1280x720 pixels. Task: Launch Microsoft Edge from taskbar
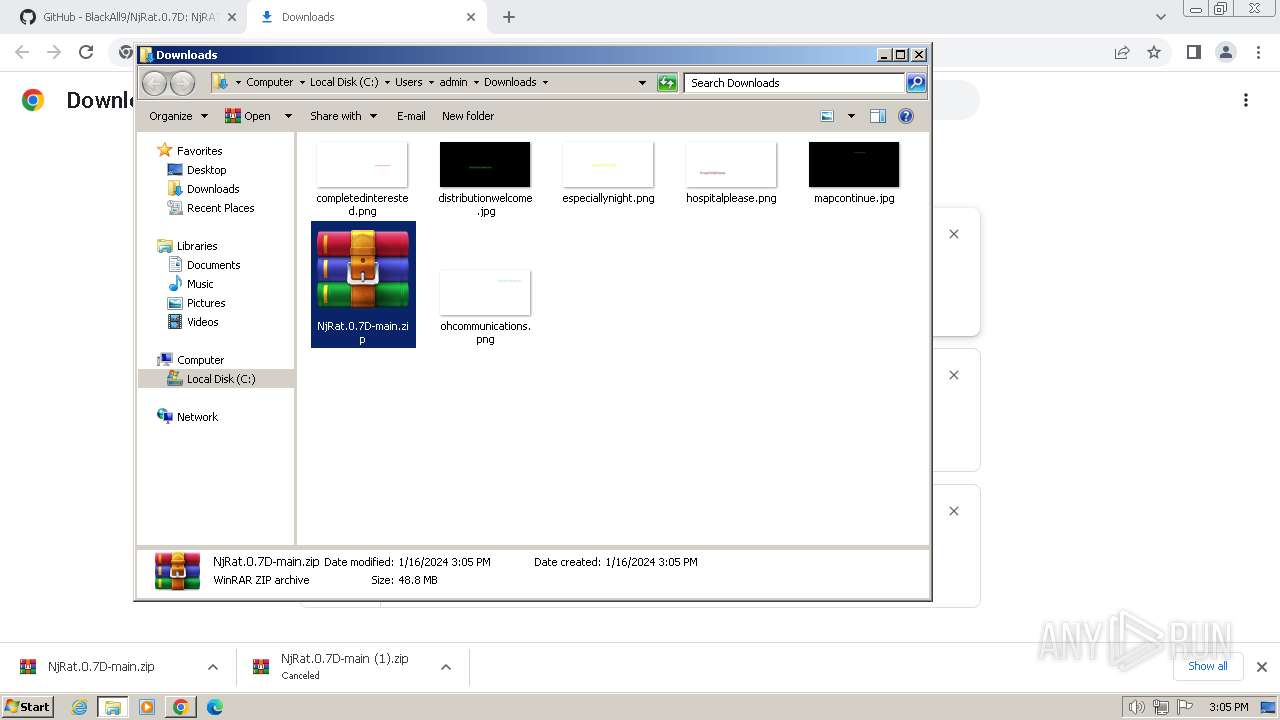tap(215, 707)
